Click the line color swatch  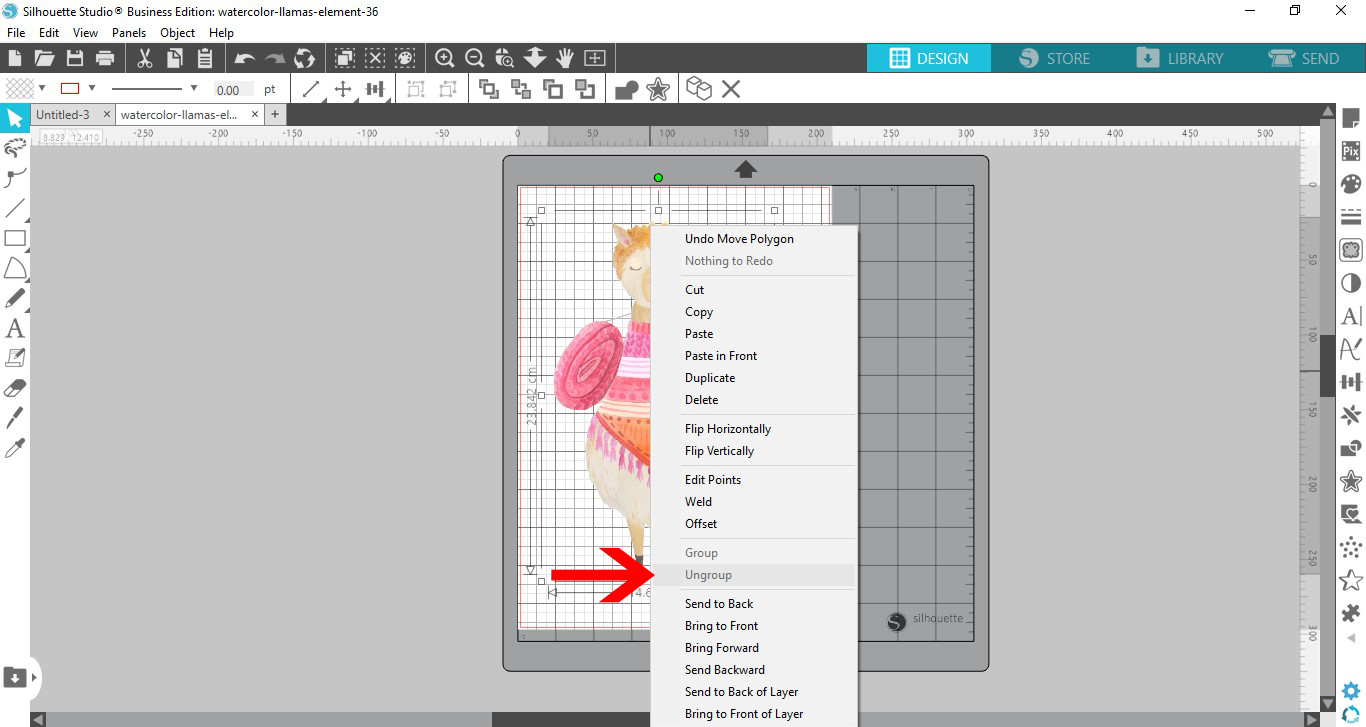[70, 88]
